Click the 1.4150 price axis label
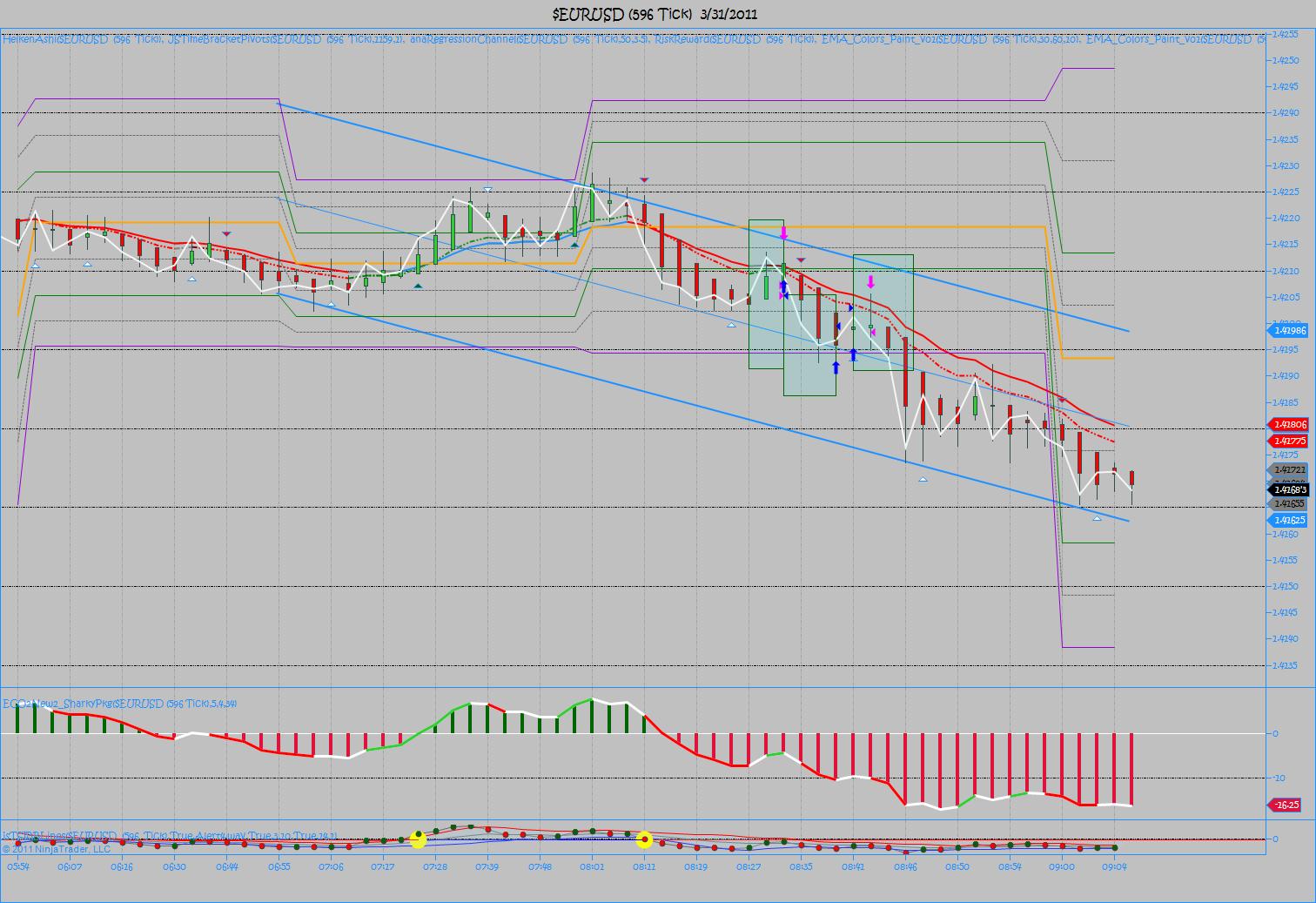Screen dimensions: 1316x903 tap(1286, 587)
